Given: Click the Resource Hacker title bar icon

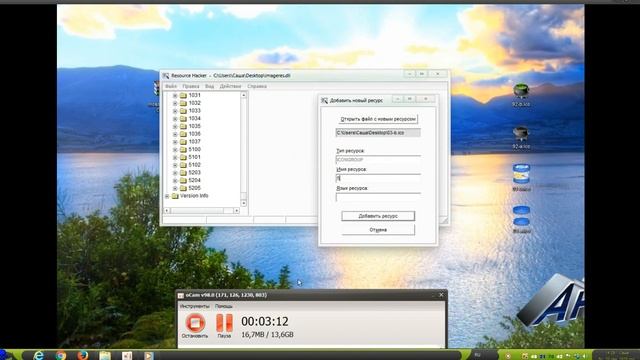Looking at the screenshot, I should pos(166,76).
